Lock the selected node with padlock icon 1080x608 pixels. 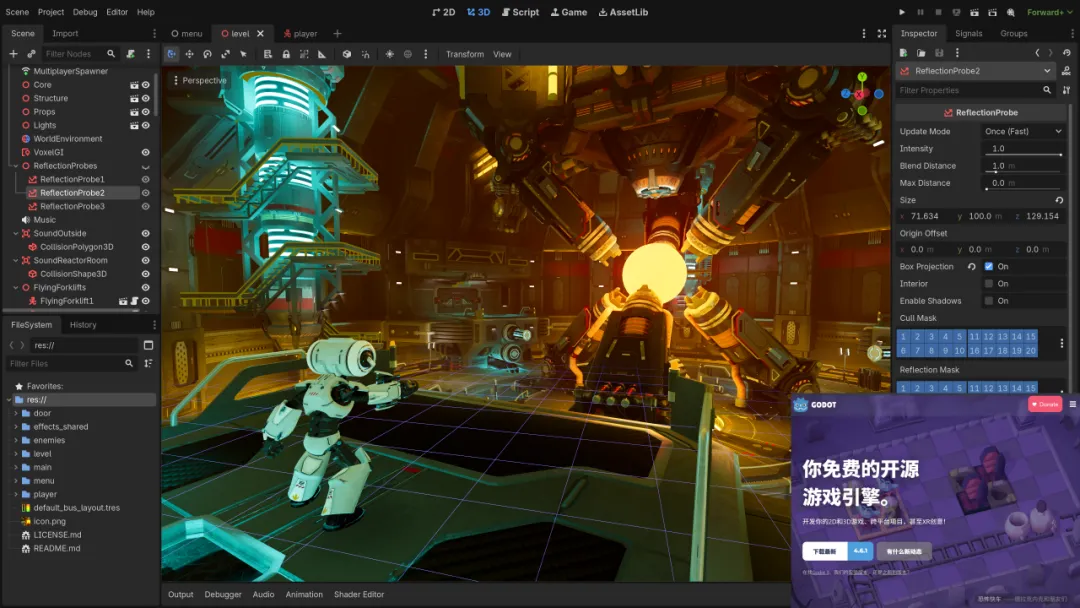pos(286,54)
